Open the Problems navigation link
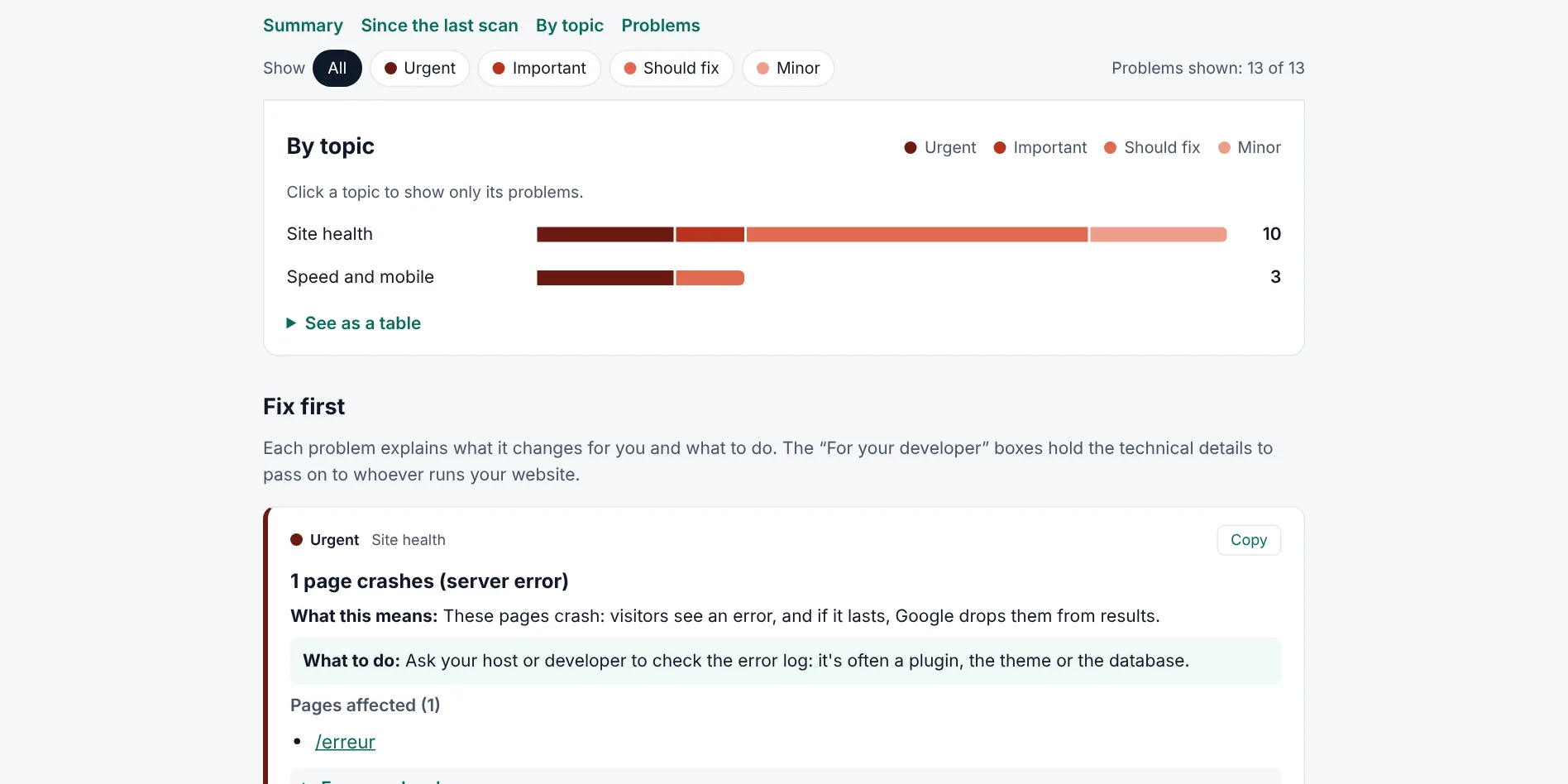Viewport: 1568px width, 784px height. (x=661, y=26)
